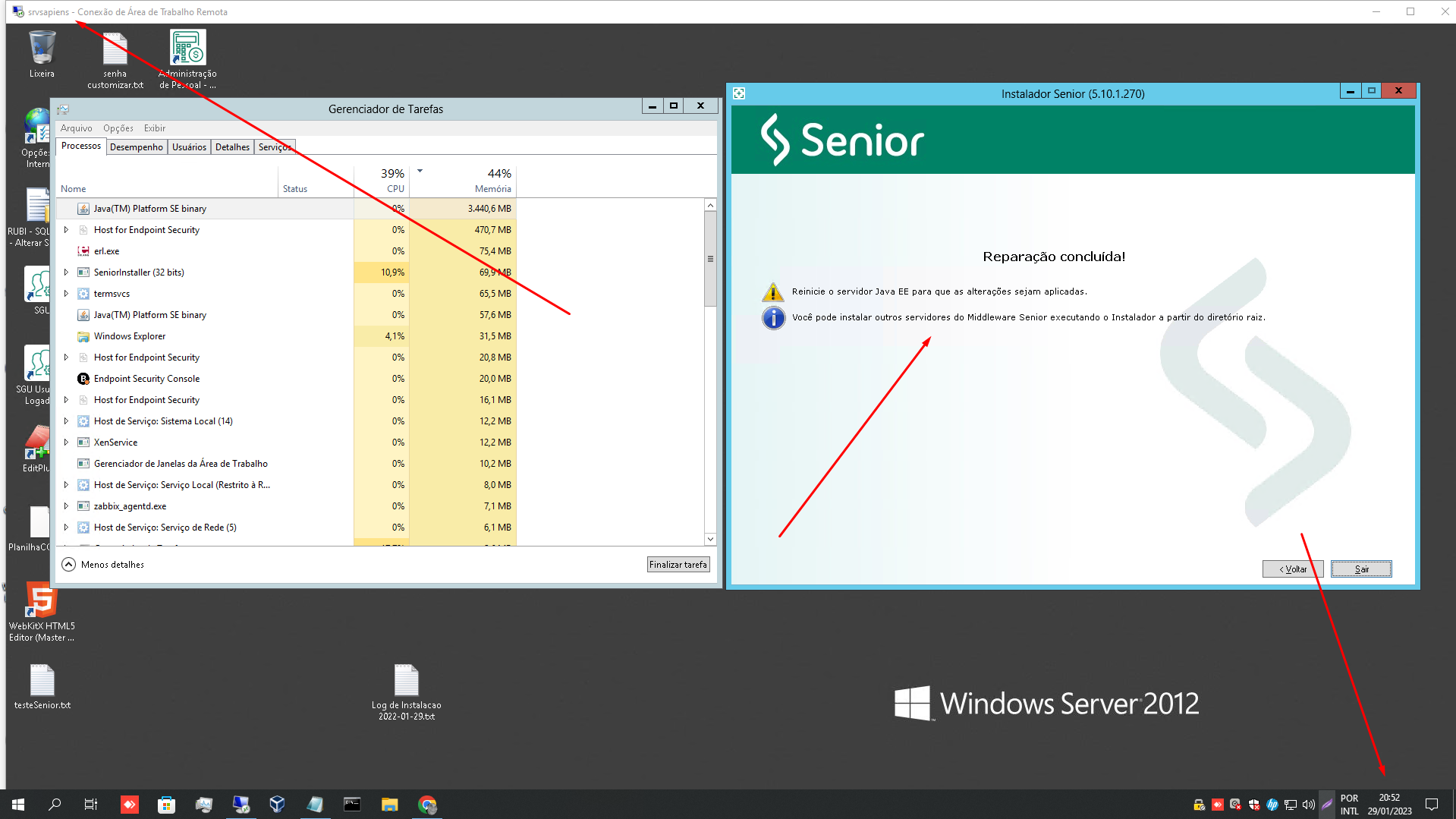The height and width of the screenshot is (819, 1456).
Task: Expand Host de Serviço: Sistema Local (14)
Action: click(x=66, y=421)
